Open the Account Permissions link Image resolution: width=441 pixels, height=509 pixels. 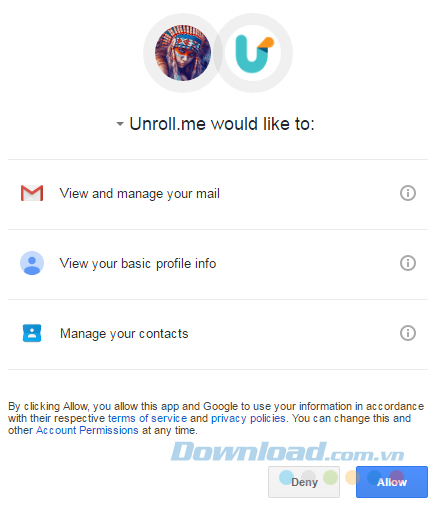(x=87, y=430)
